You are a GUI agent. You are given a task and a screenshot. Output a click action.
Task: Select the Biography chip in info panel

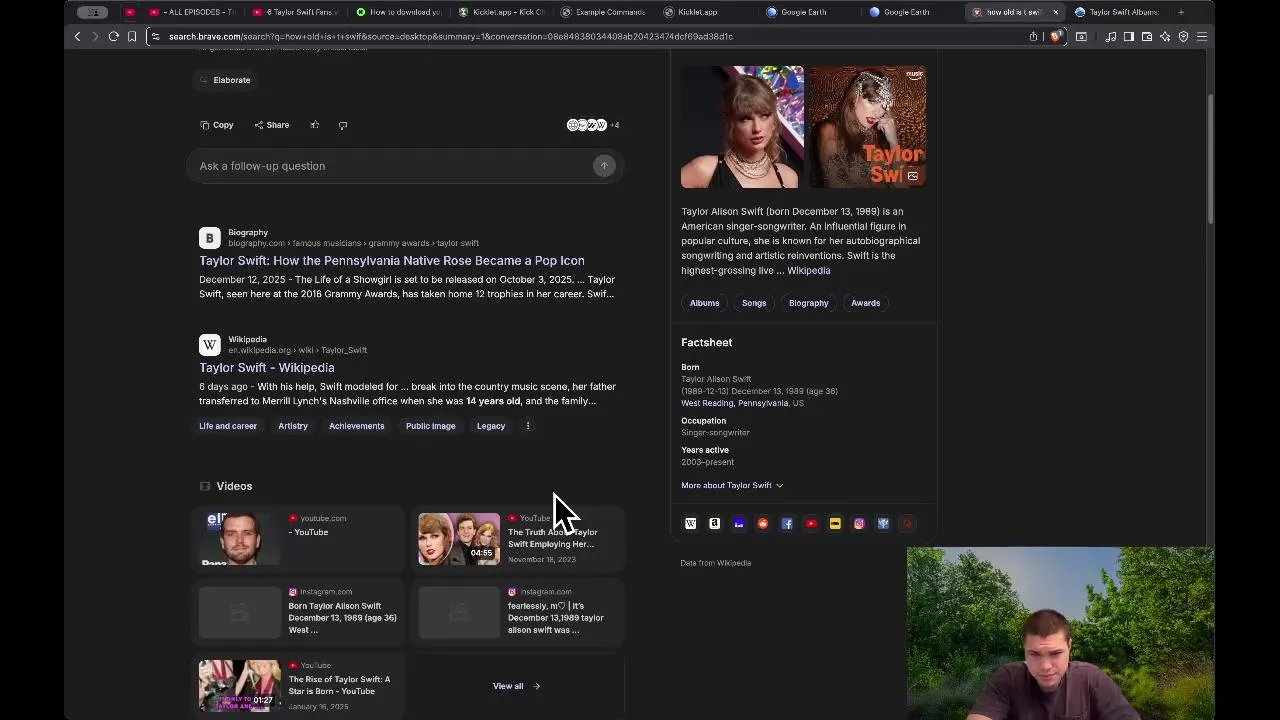pos(808,303)
